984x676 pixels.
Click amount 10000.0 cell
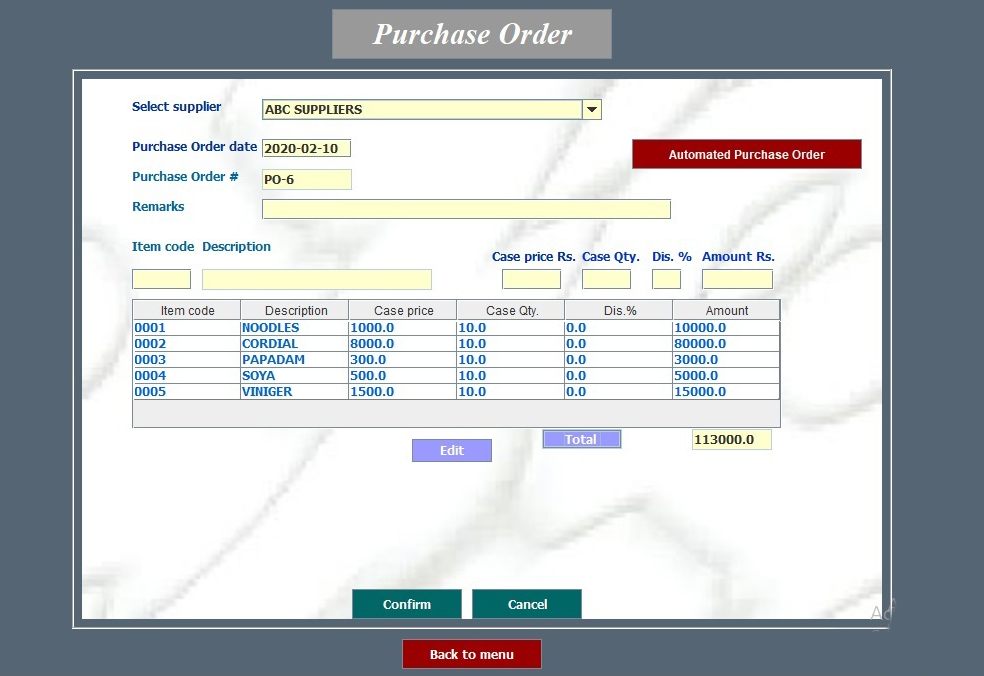(726, 328)
